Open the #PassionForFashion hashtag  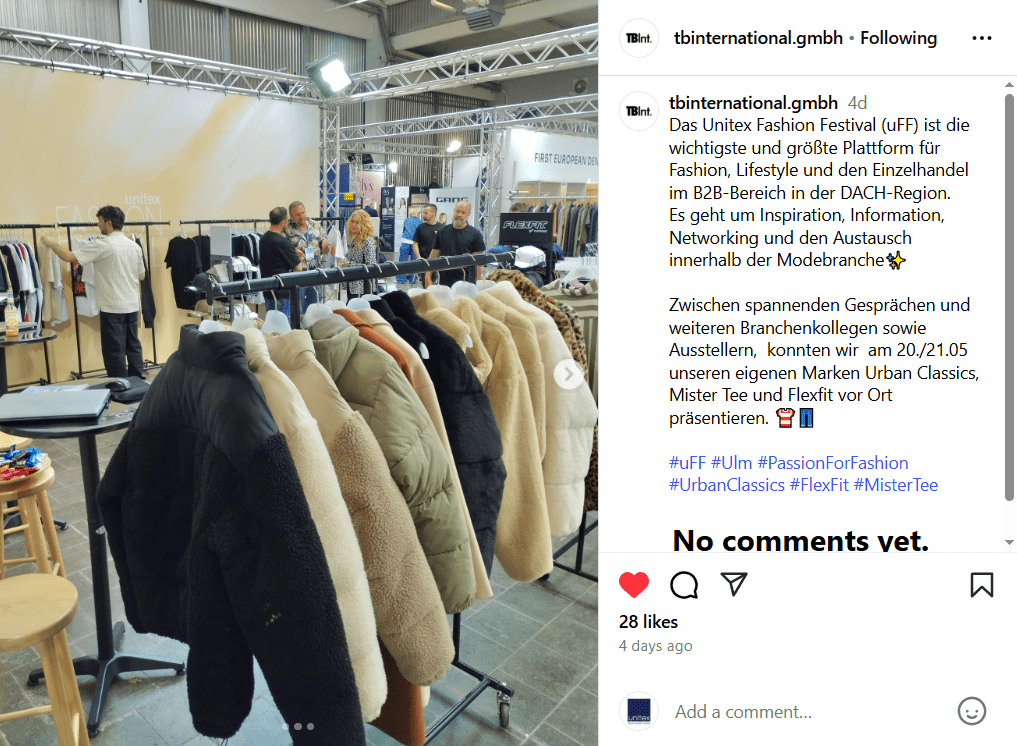833,463
